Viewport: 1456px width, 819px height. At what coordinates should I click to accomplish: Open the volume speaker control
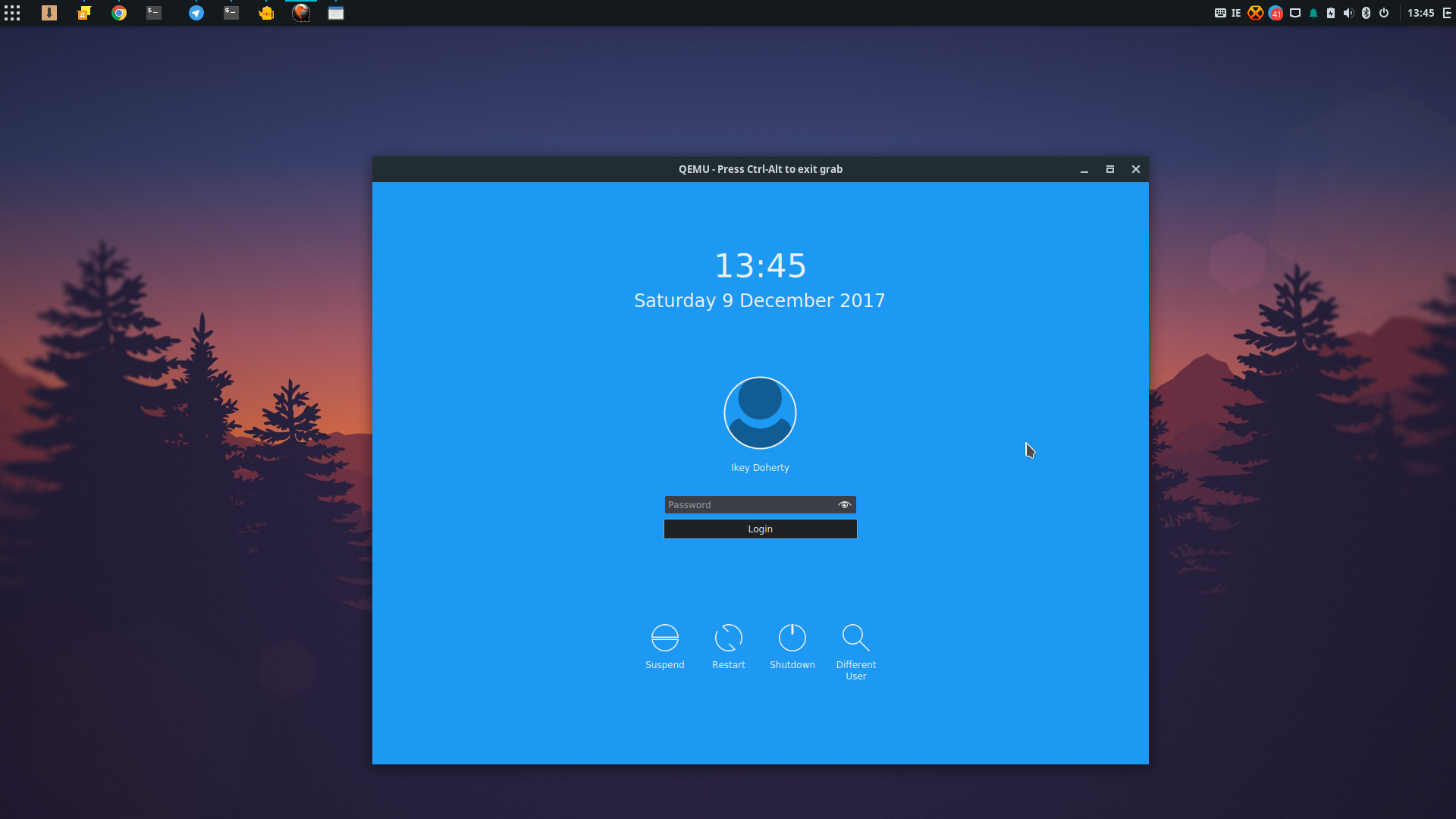click(1348, 13)
